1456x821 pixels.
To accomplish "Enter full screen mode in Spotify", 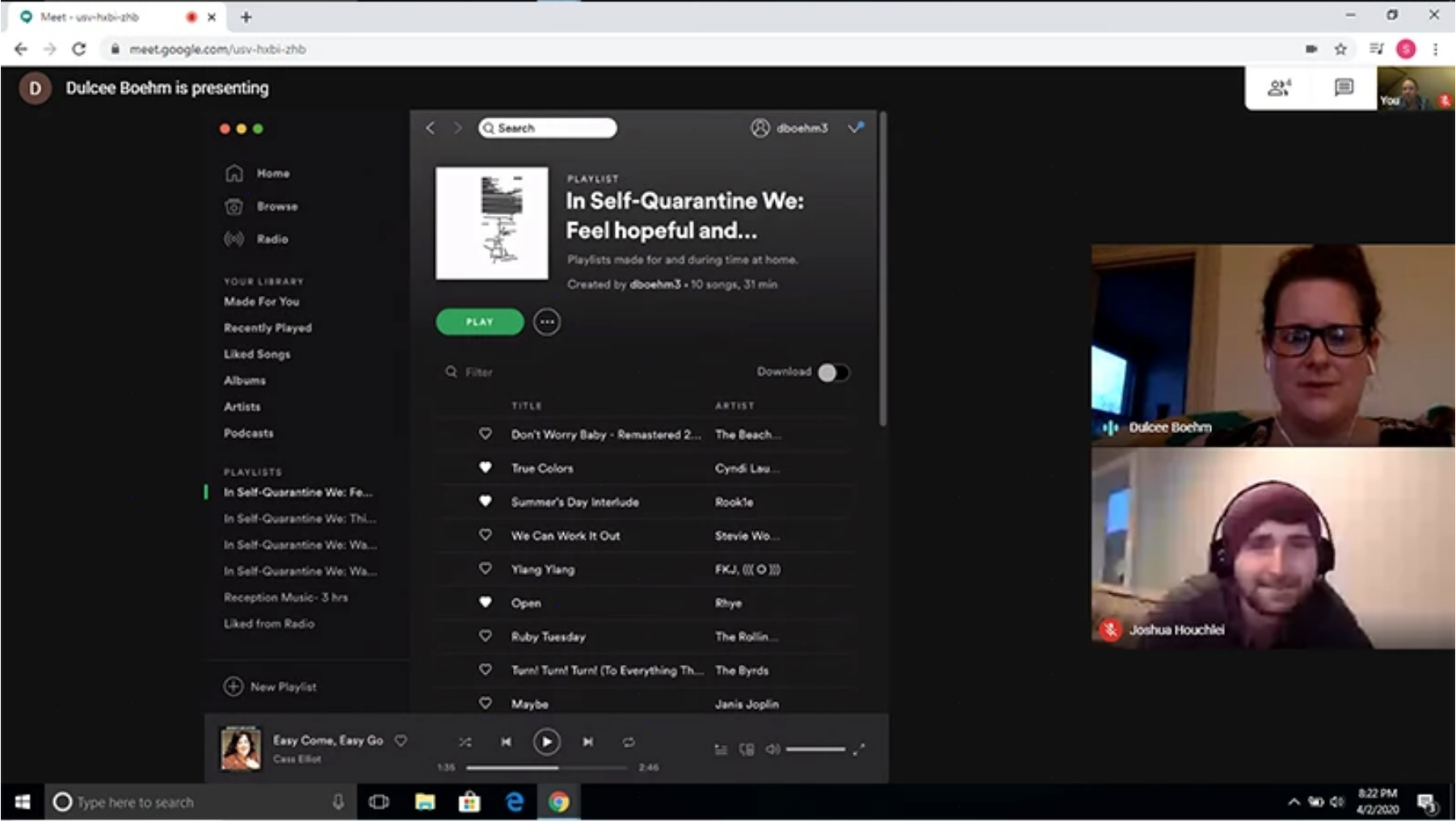I will [859, 750].
